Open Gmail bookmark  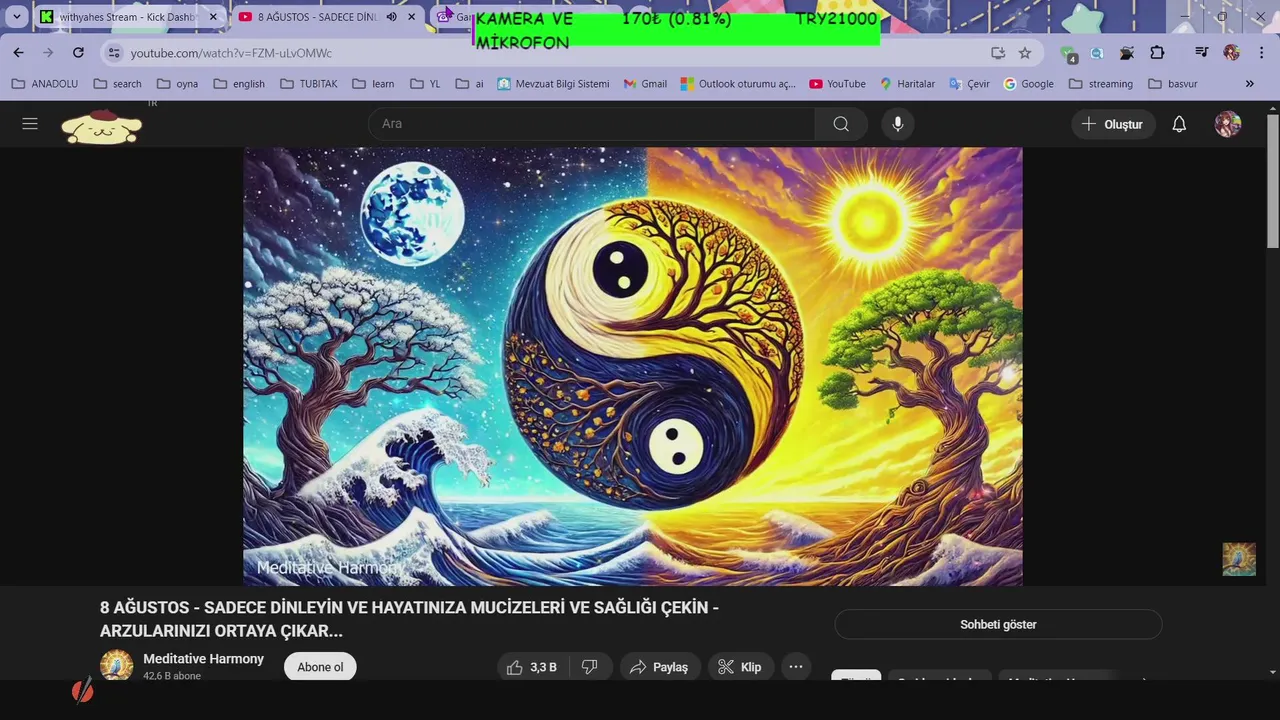645,84
